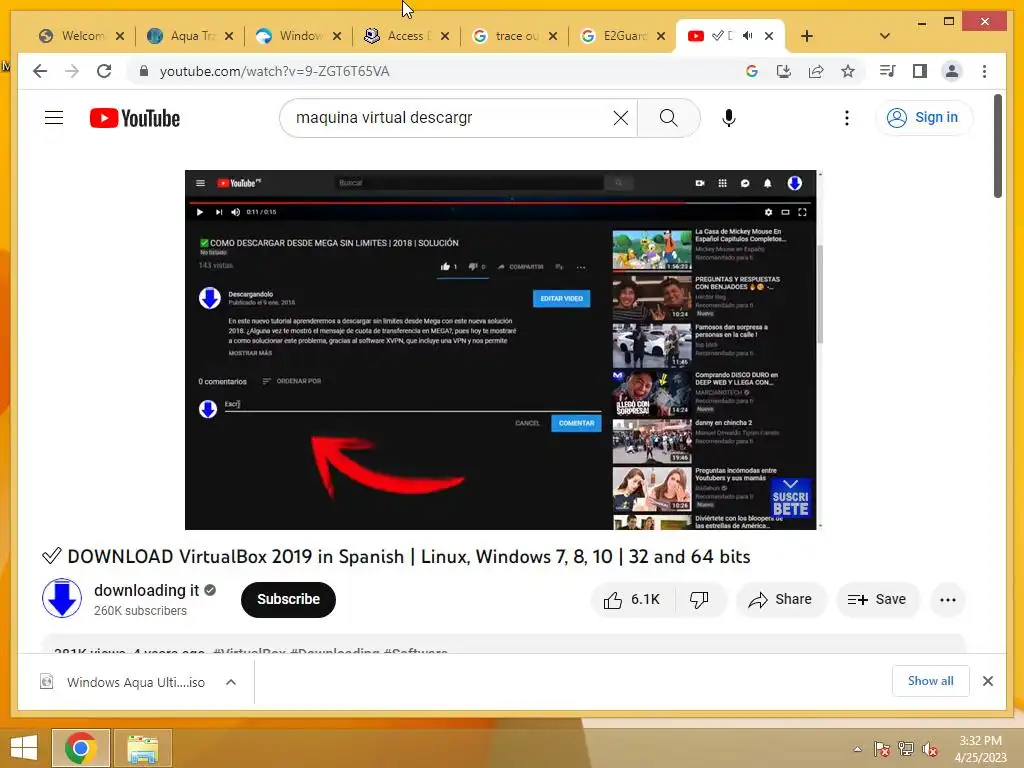
Task: Click the address bar URL
Action: tap(274, 71)
